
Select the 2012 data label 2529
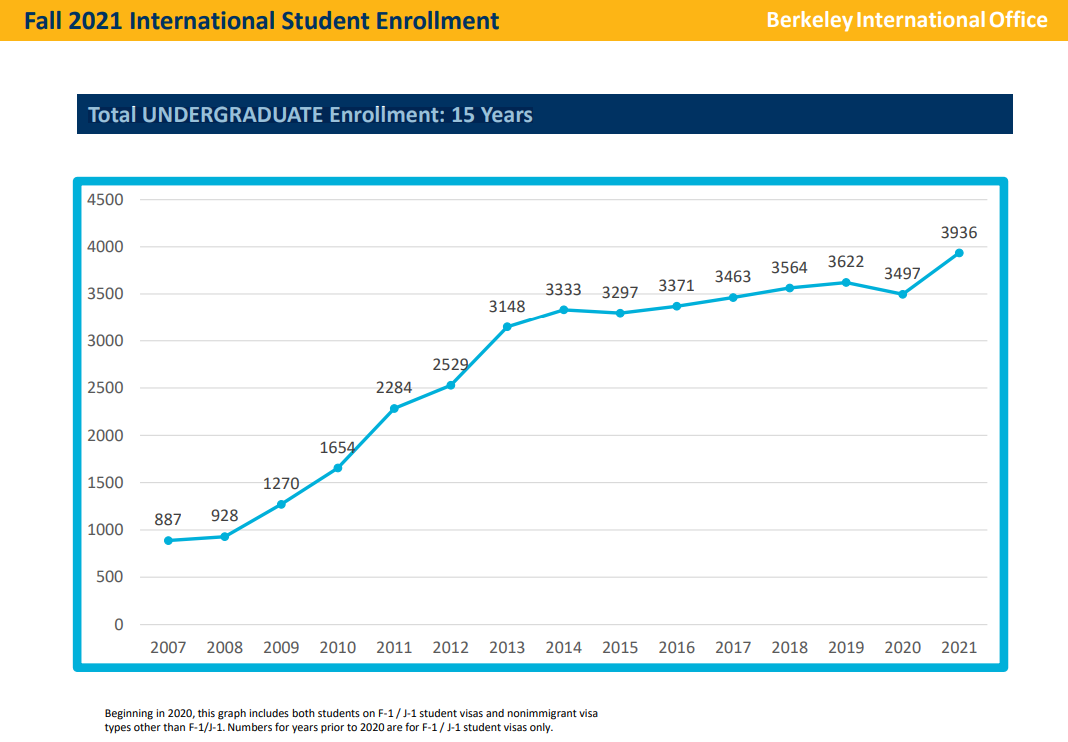(450, 365)
